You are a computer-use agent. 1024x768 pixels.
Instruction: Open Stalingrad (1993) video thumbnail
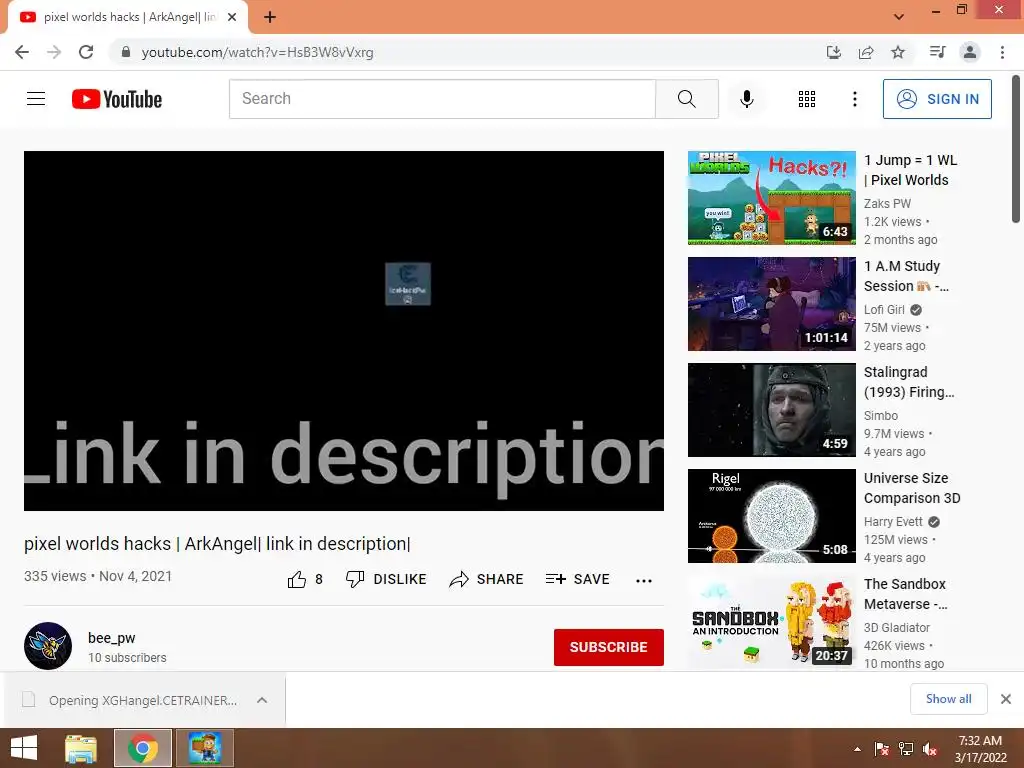[x=771, y=409]
